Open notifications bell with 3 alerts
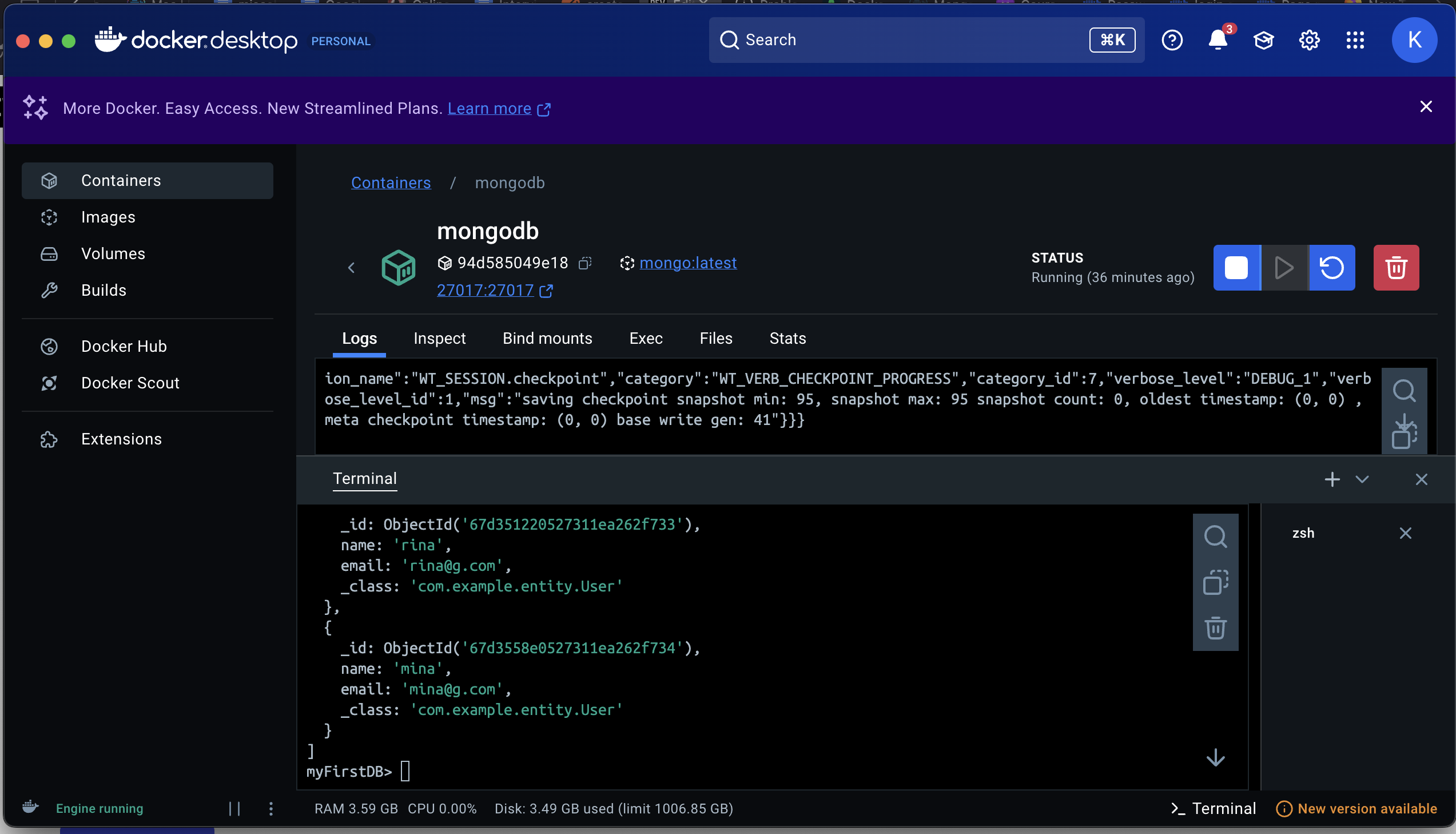Viewport: 1456px width, 834px height. (x=1218, y=40)
